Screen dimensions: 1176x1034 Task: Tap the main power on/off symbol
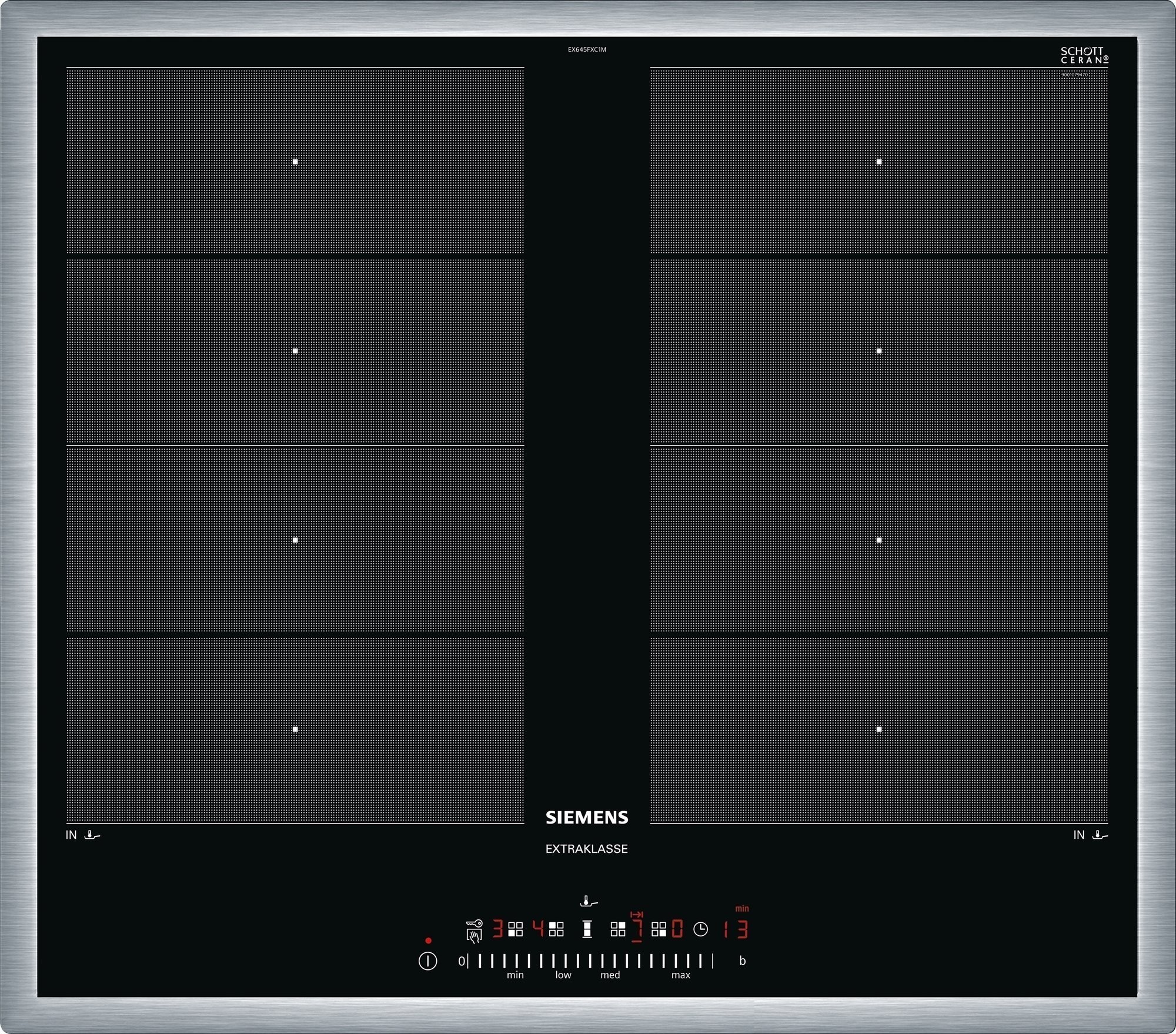coord(427,962)
